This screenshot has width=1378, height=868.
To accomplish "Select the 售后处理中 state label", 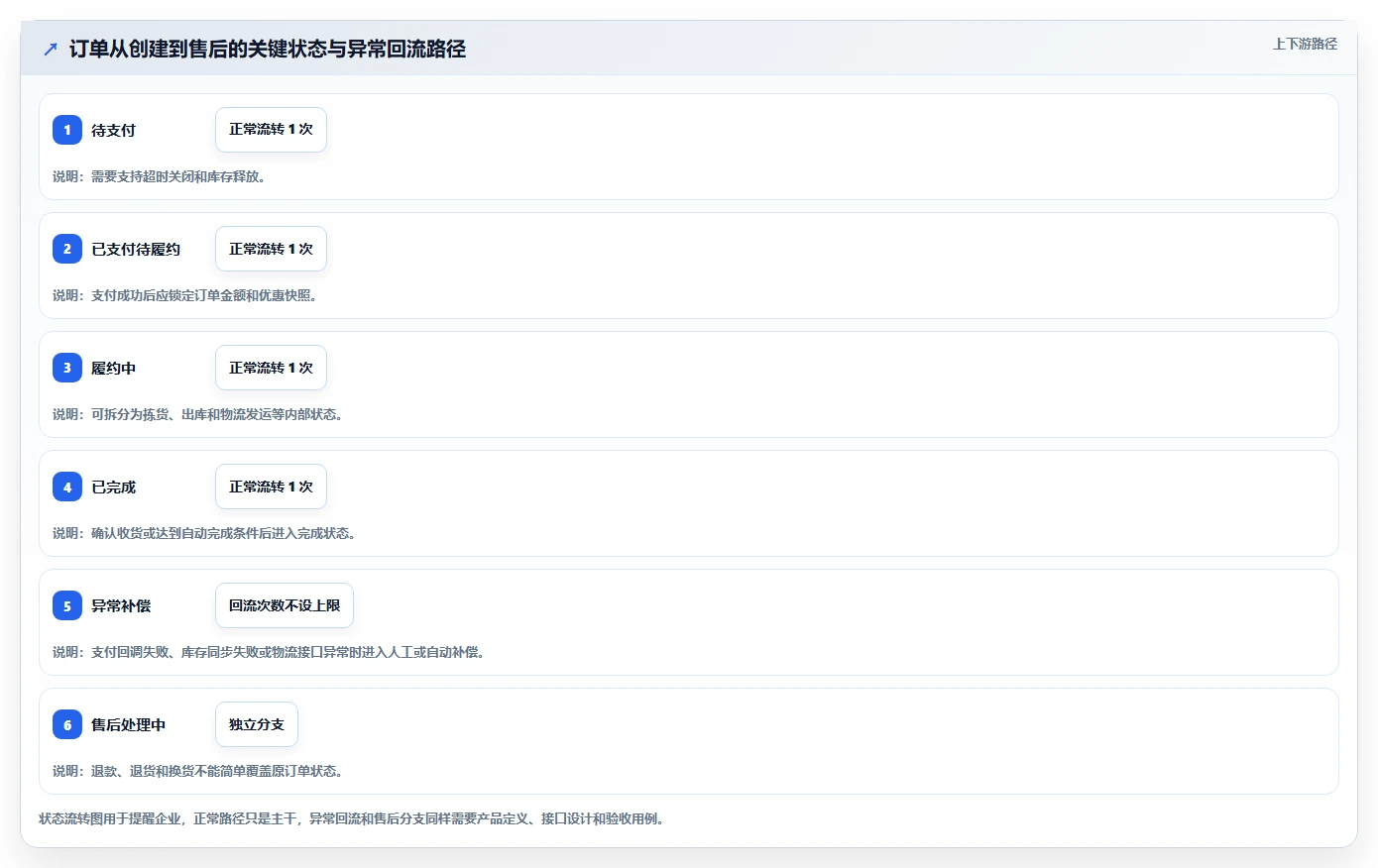I will (x=128, y=724).
